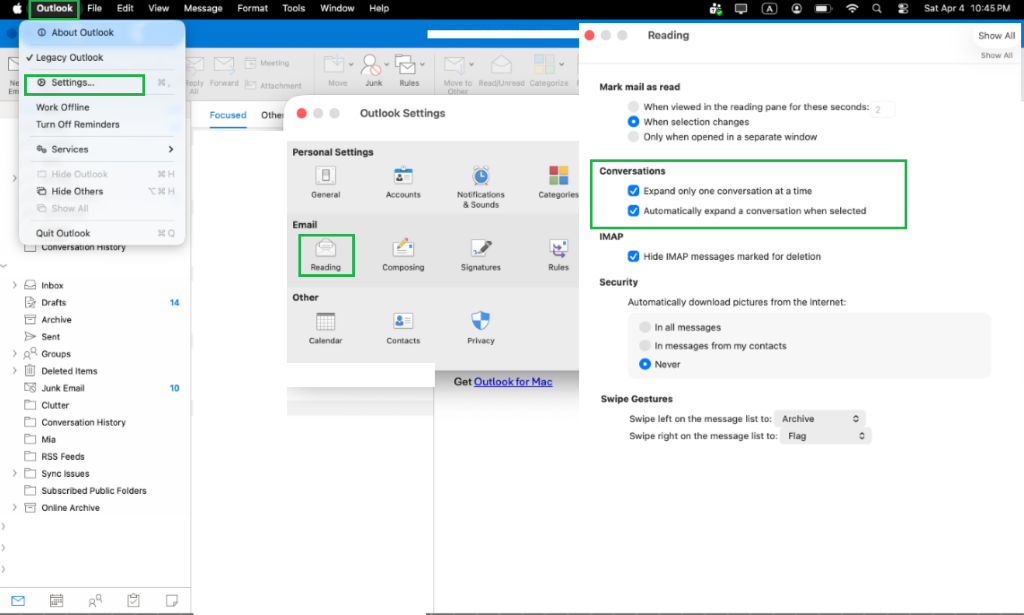The width and height of the screenshot is (1024, 615).
Task: Open Signatures settings icon
Action: tap(481, 248)
